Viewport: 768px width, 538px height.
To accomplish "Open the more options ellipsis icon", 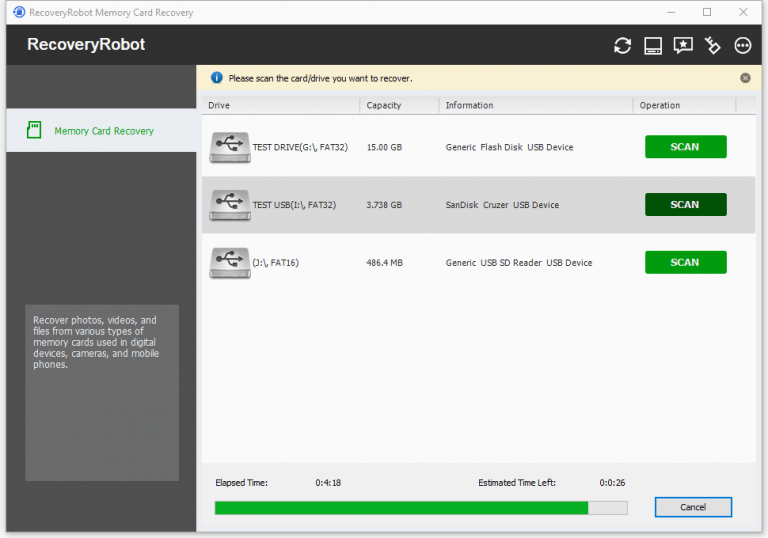I will pyautogui.click(x=743, y=46).
